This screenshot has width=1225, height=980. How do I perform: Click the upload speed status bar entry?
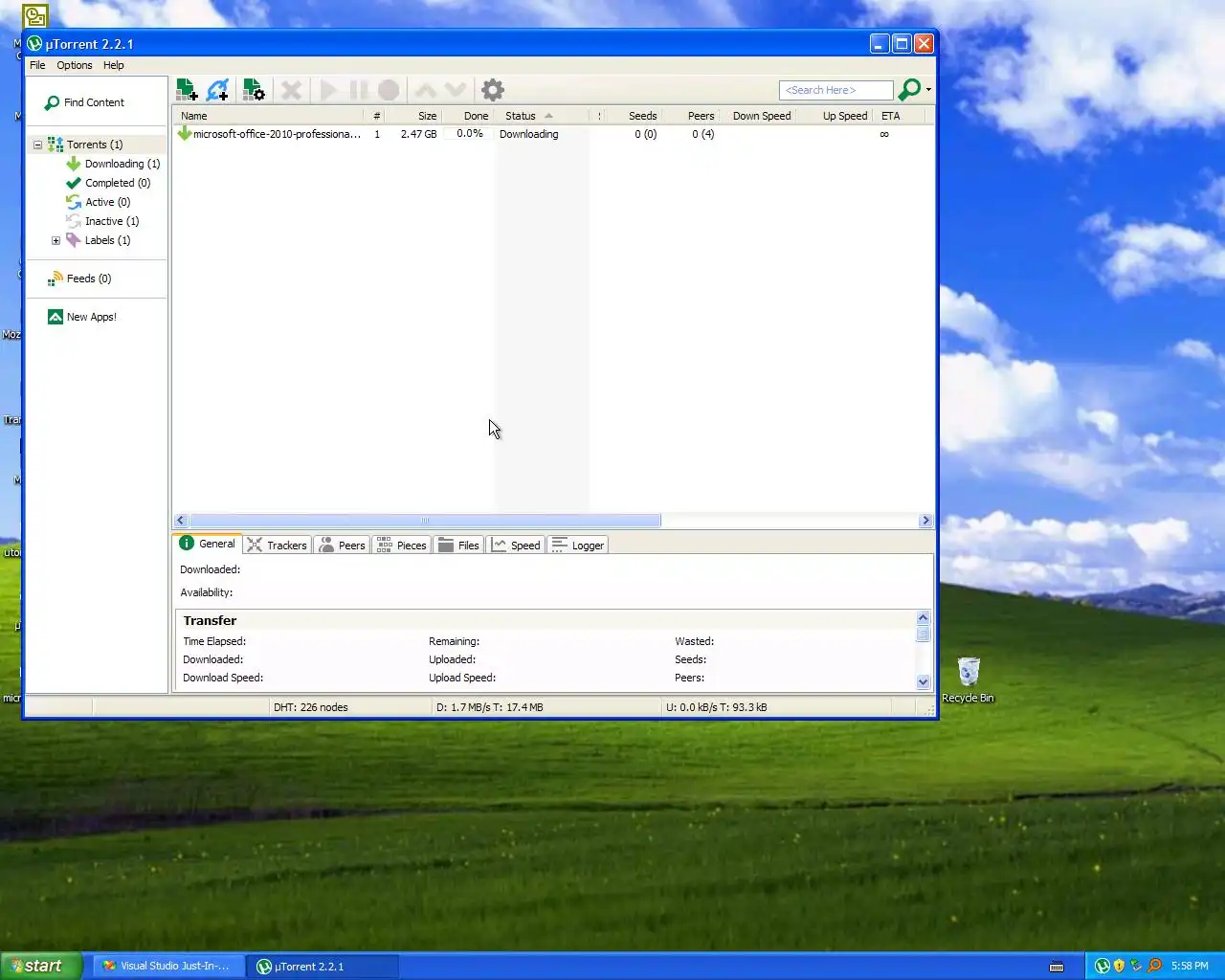pyautogui.click(x=716, y=707)
